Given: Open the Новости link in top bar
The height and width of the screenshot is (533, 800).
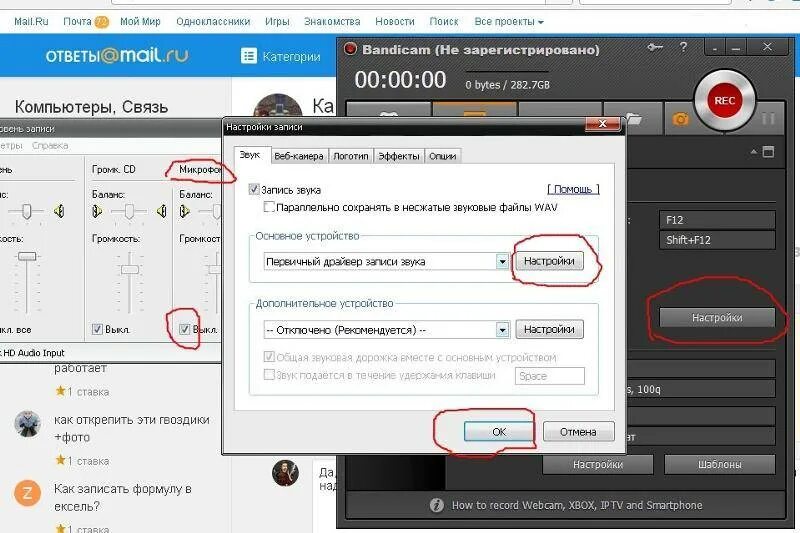Looking at the screenshot, I should tap(394, 22).
